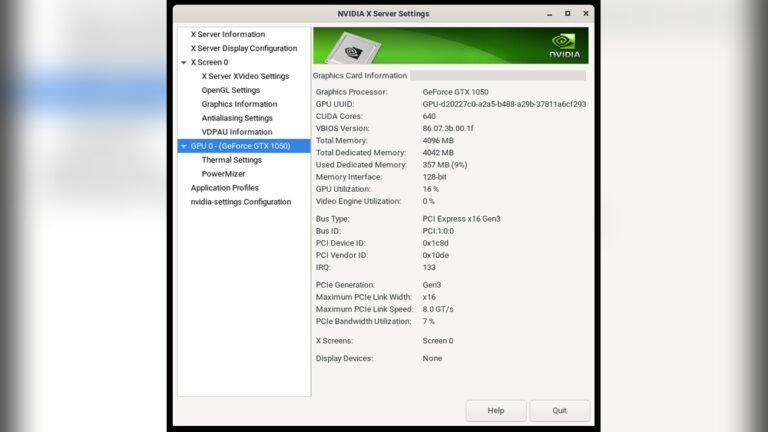Open OpenGL Settings page
The height and width of the screenshot is (432, 768).
(231, 90)
